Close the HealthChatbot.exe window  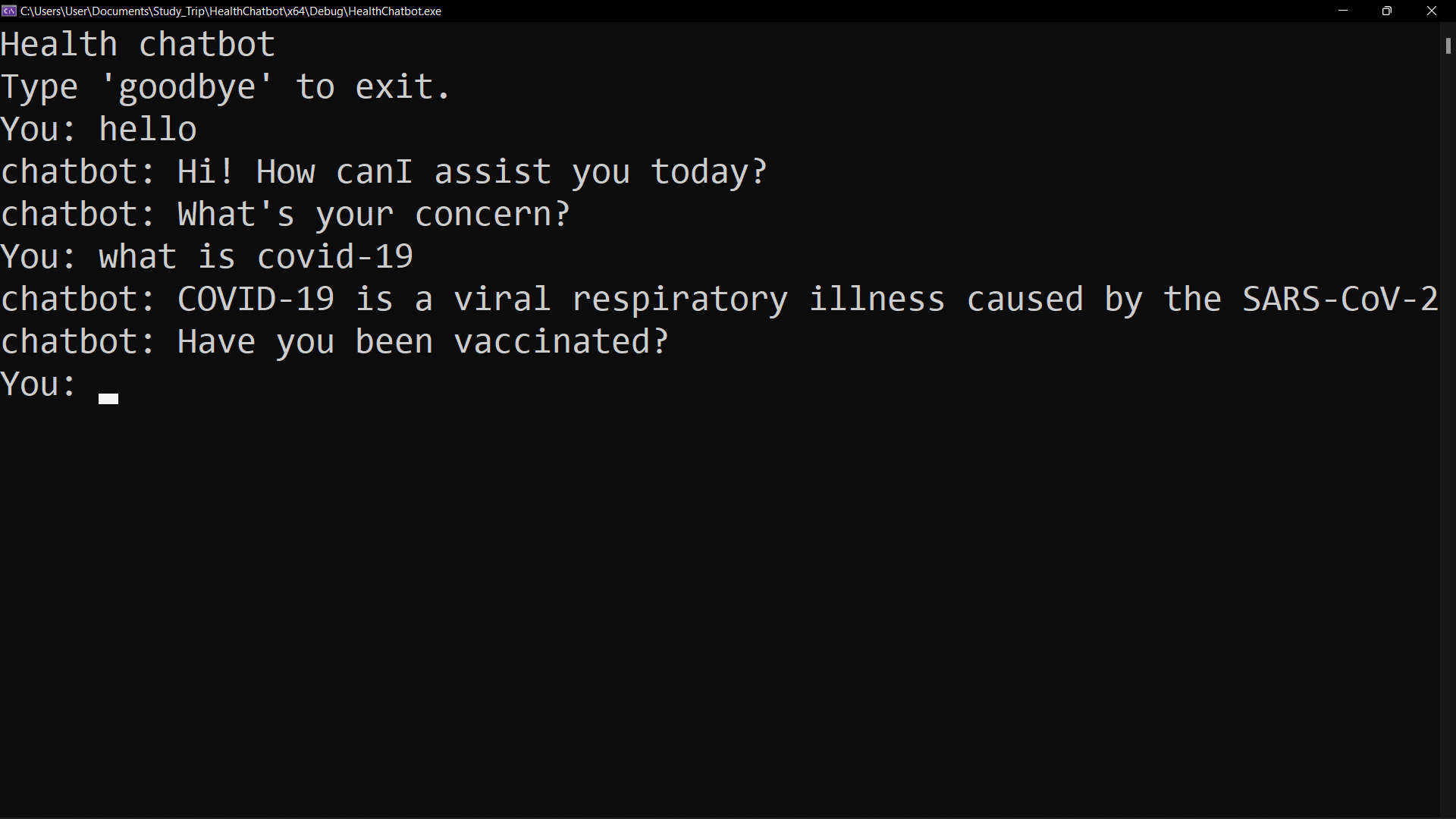click(1432, 11)
